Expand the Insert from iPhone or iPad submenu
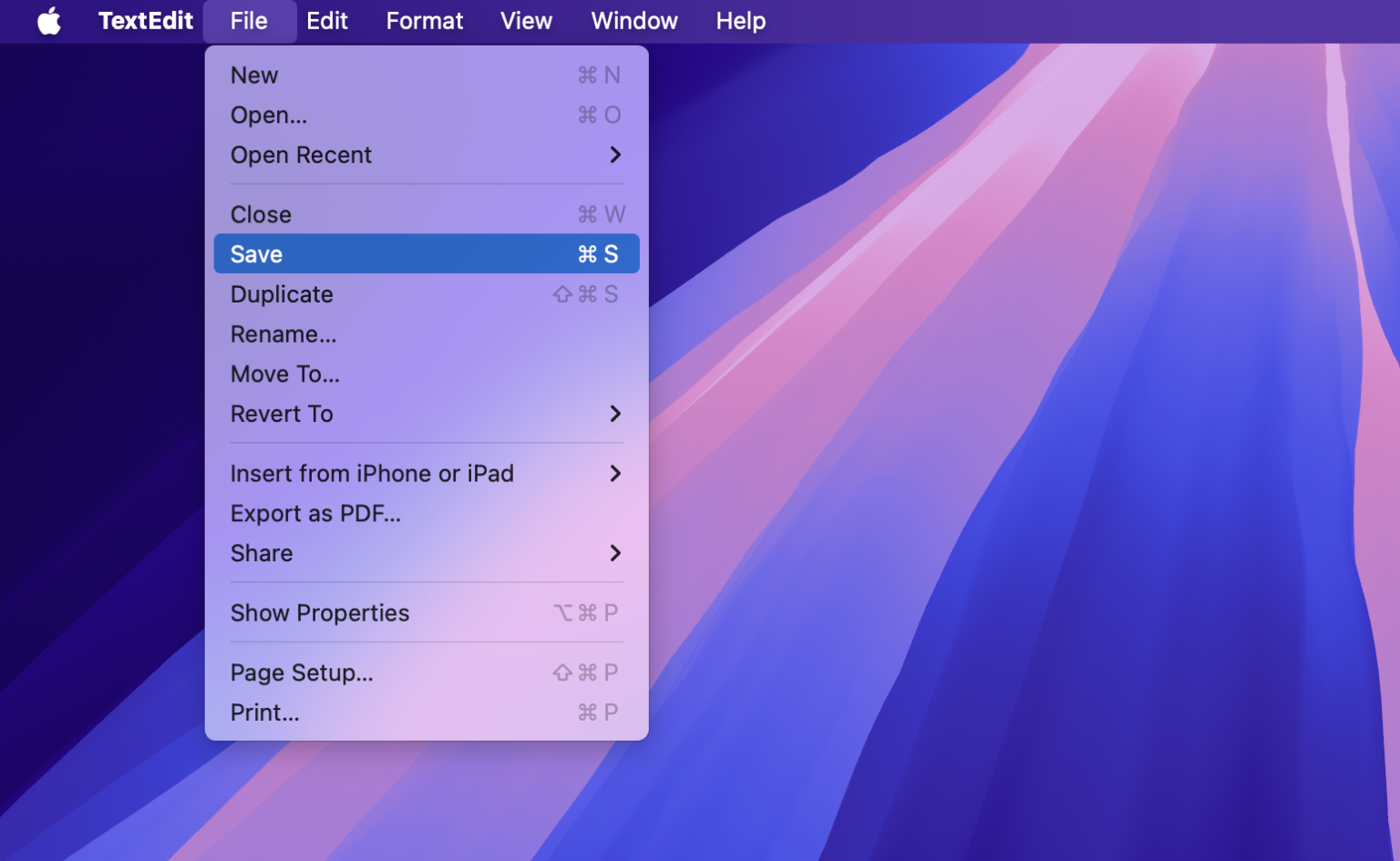 point(372,473)
